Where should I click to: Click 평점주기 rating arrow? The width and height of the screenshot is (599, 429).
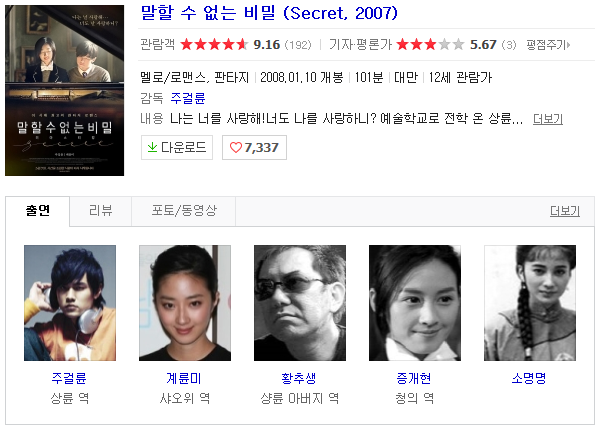point(568,45)
